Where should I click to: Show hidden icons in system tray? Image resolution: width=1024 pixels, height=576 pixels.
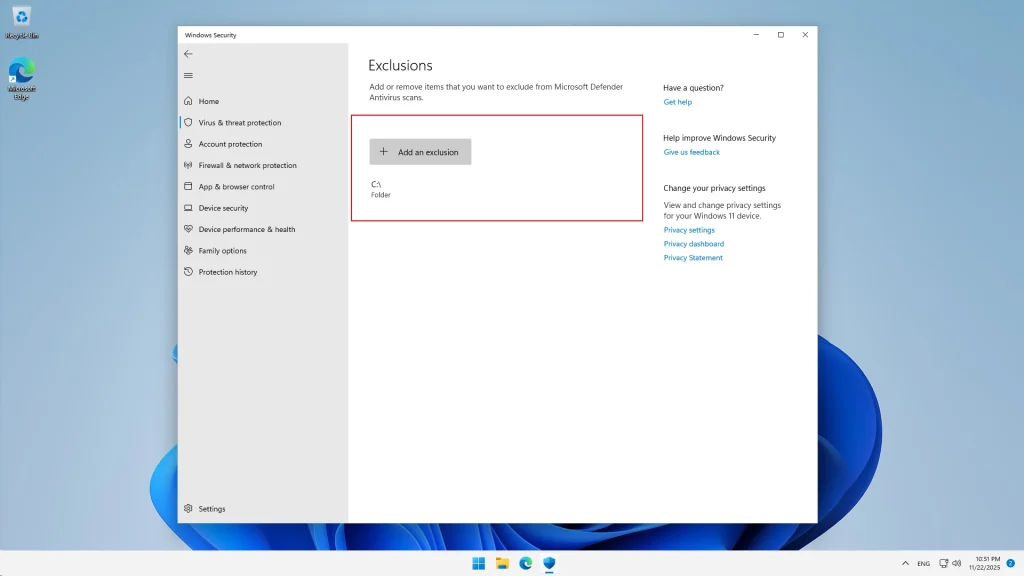[905, 564]
